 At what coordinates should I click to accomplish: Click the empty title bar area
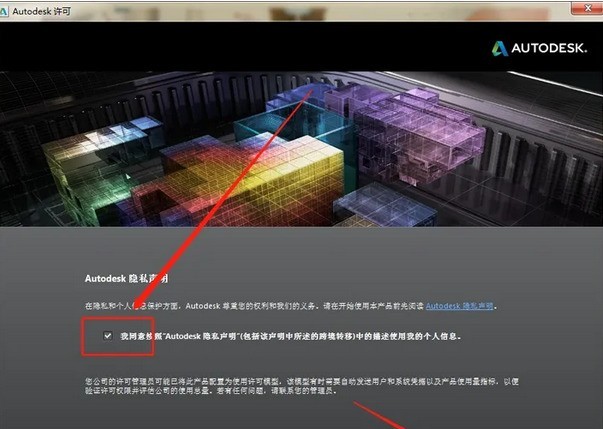pyautogui.click(x=300, y=9)
